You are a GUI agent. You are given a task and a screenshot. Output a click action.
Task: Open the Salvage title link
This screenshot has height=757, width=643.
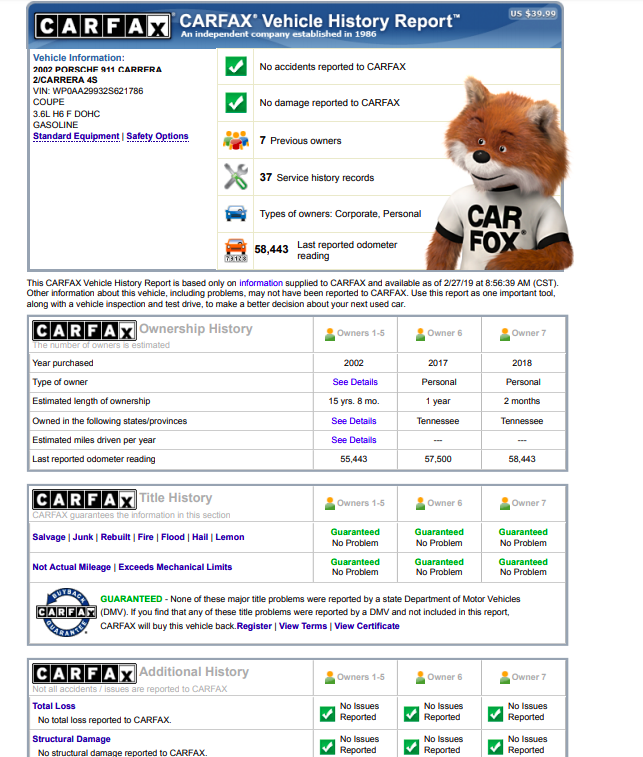coord(49,537)
